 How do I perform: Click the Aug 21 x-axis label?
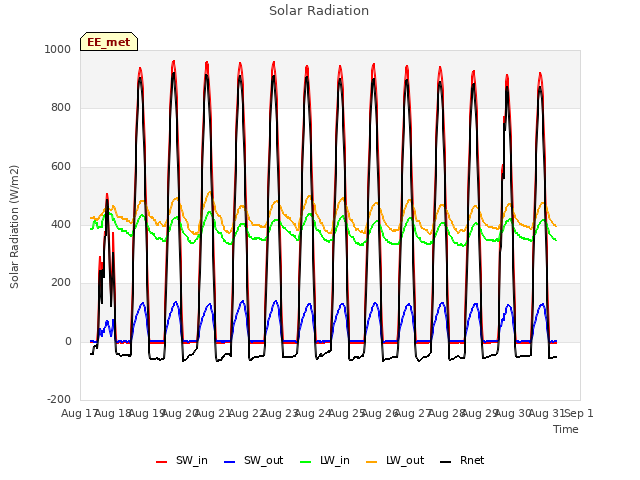(x=212, y=413)
